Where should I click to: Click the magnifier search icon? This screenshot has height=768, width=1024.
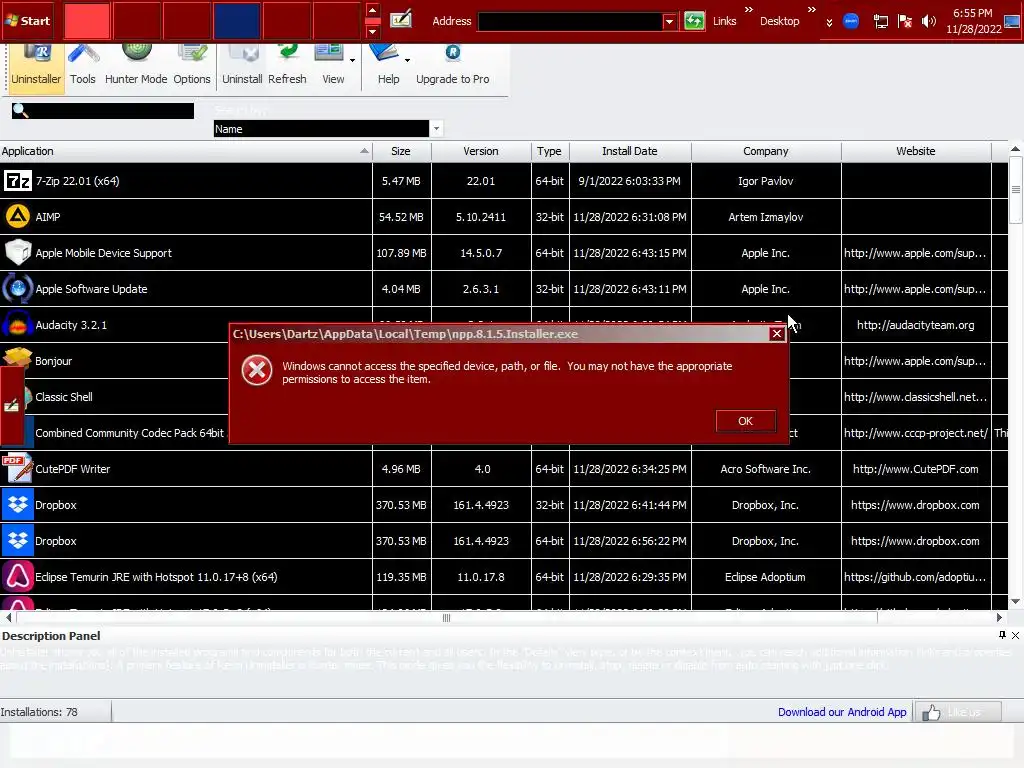pos(20,110)
